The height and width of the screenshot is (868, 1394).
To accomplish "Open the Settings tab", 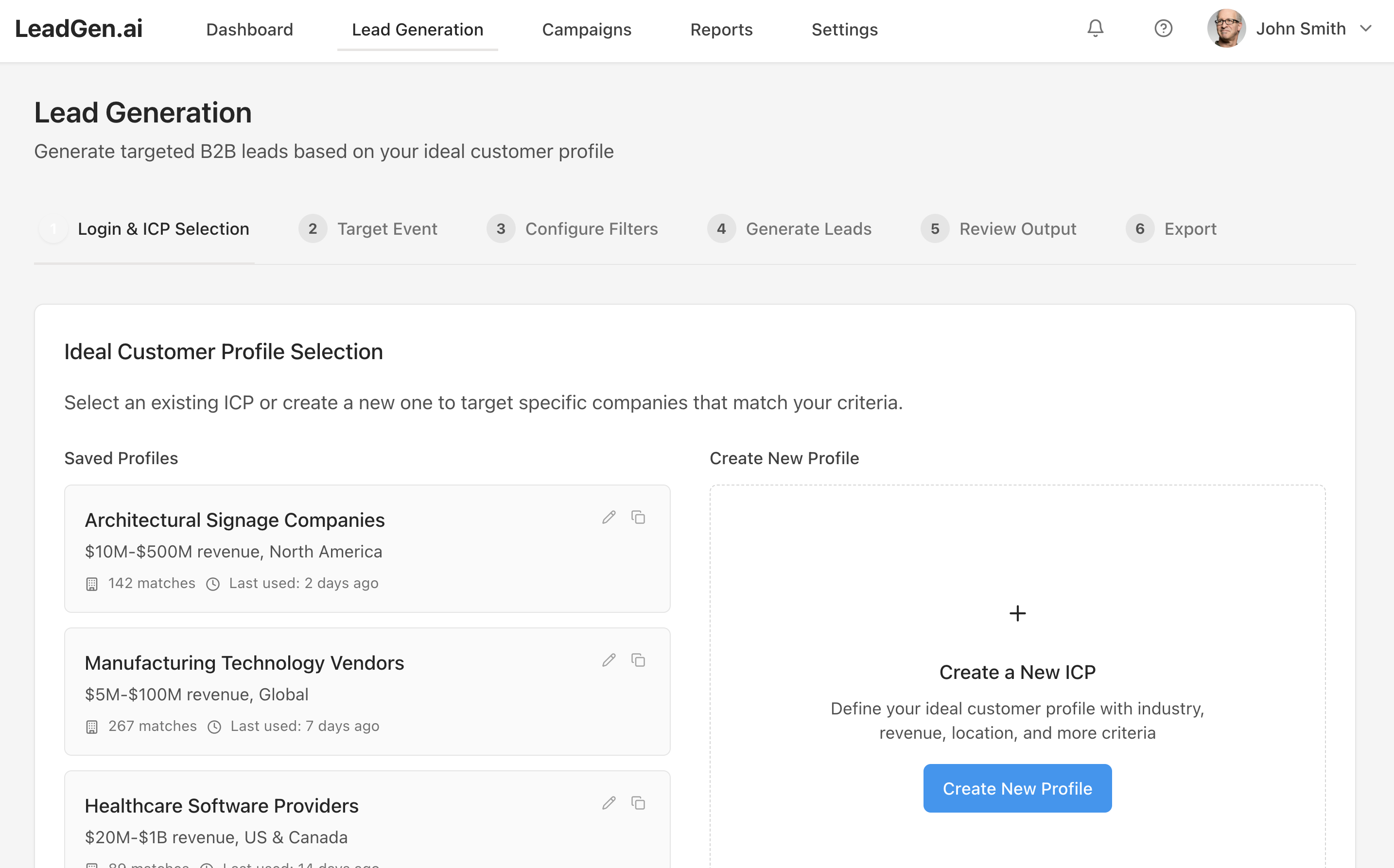I will tap(844, 29).
